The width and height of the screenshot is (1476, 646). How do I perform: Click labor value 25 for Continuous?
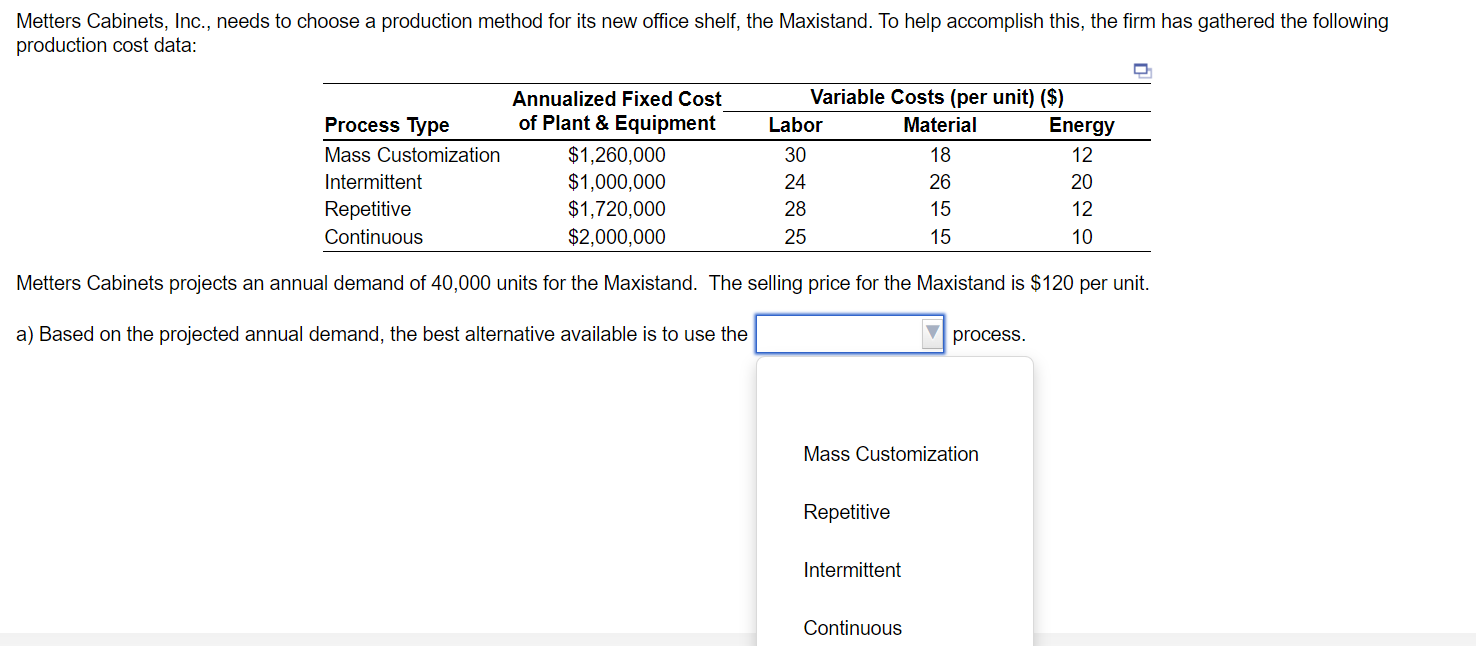pyautogui.click(x=795, y=237)
